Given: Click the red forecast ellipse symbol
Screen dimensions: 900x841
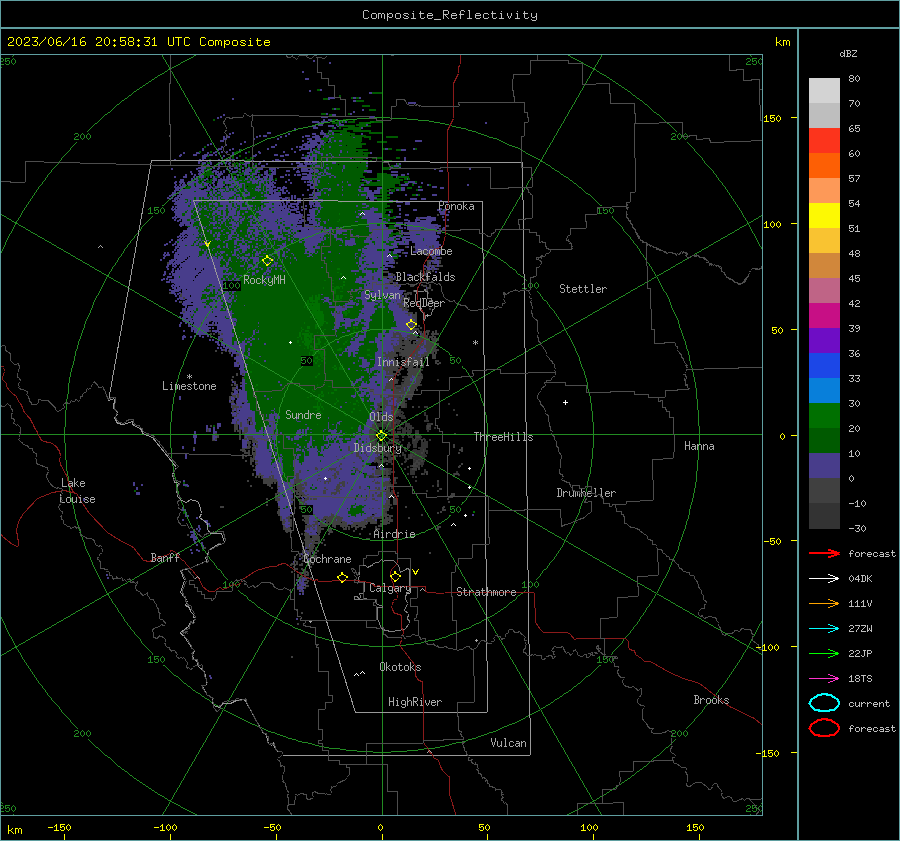Looking at the screenshot, I should coord(824,728).
